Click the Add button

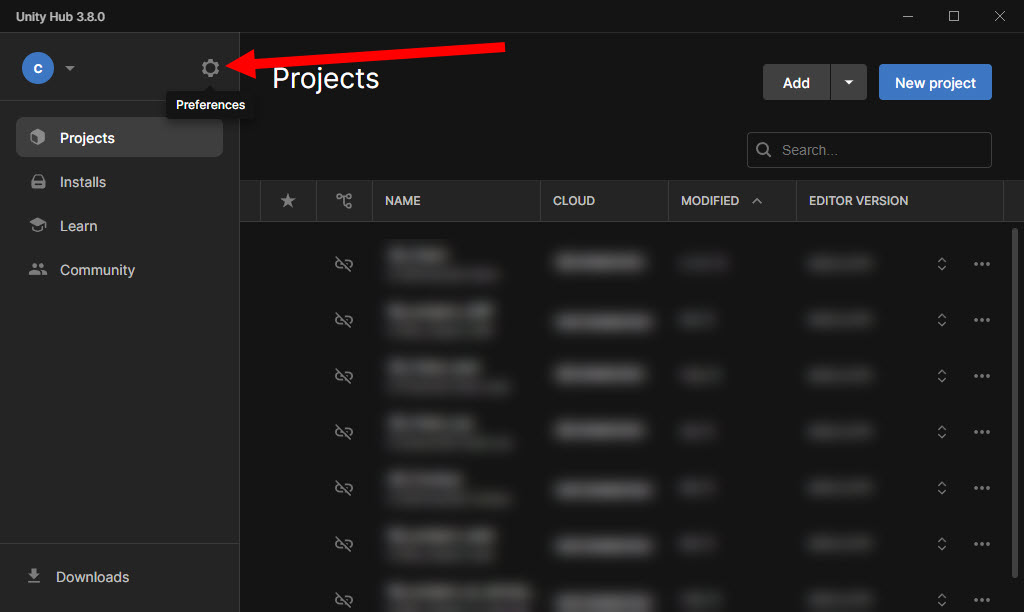click(x=796, y=82)
